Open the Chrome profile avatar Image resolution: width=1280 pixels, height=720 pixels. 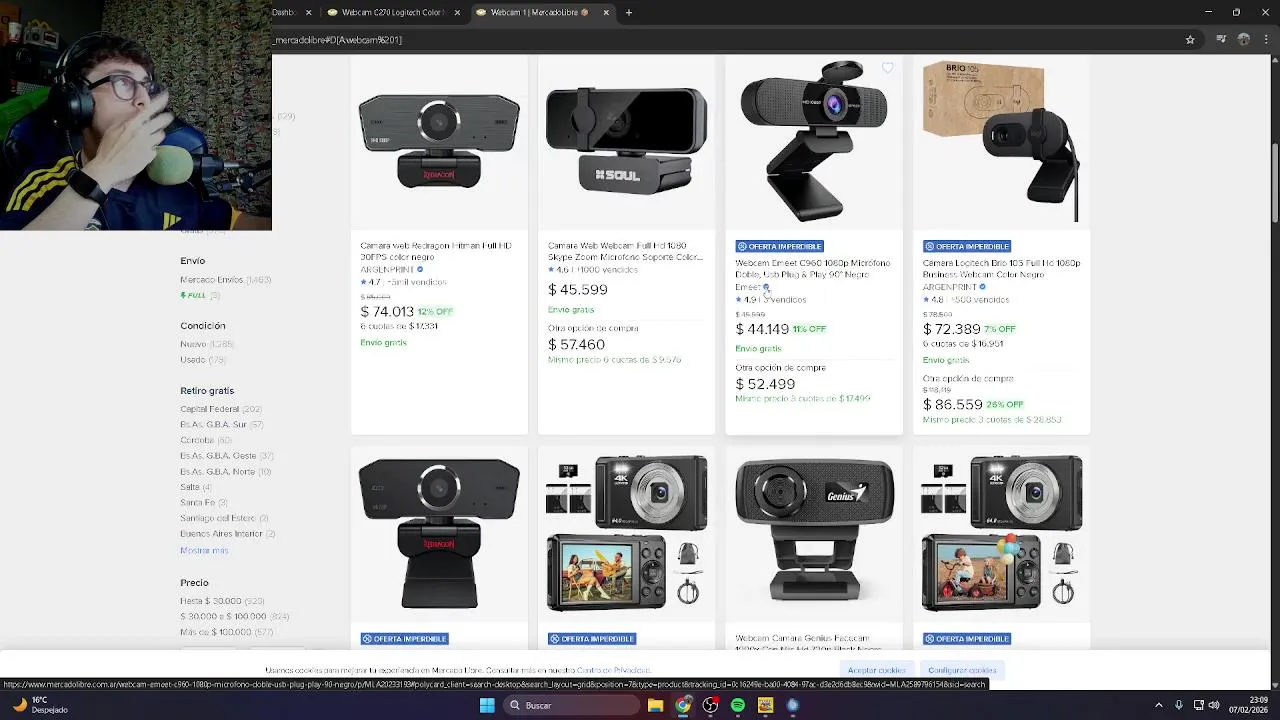tap(1244, 40)
